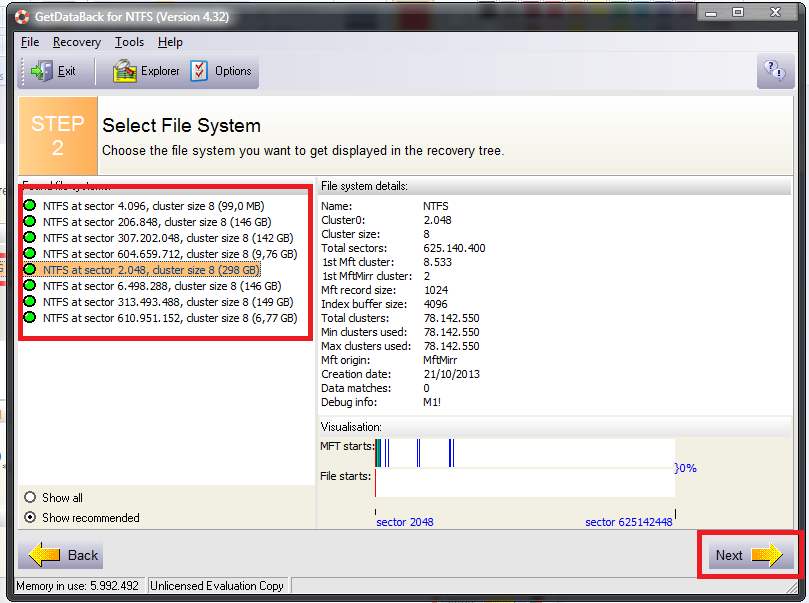Select NTFS at sector 307.202.048 (142 GB)

click(168, 238)
